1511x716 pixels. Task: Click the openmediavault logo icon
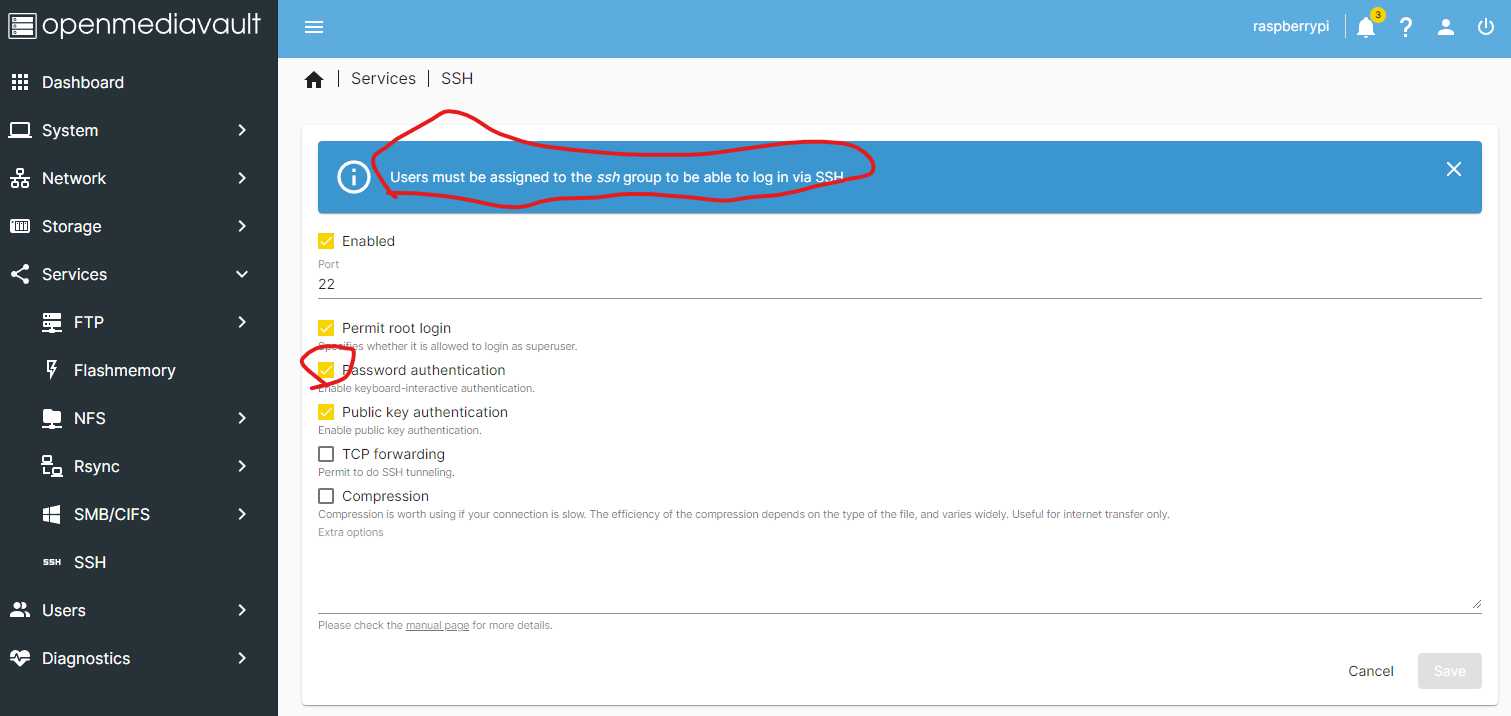[x=22, y=25]
